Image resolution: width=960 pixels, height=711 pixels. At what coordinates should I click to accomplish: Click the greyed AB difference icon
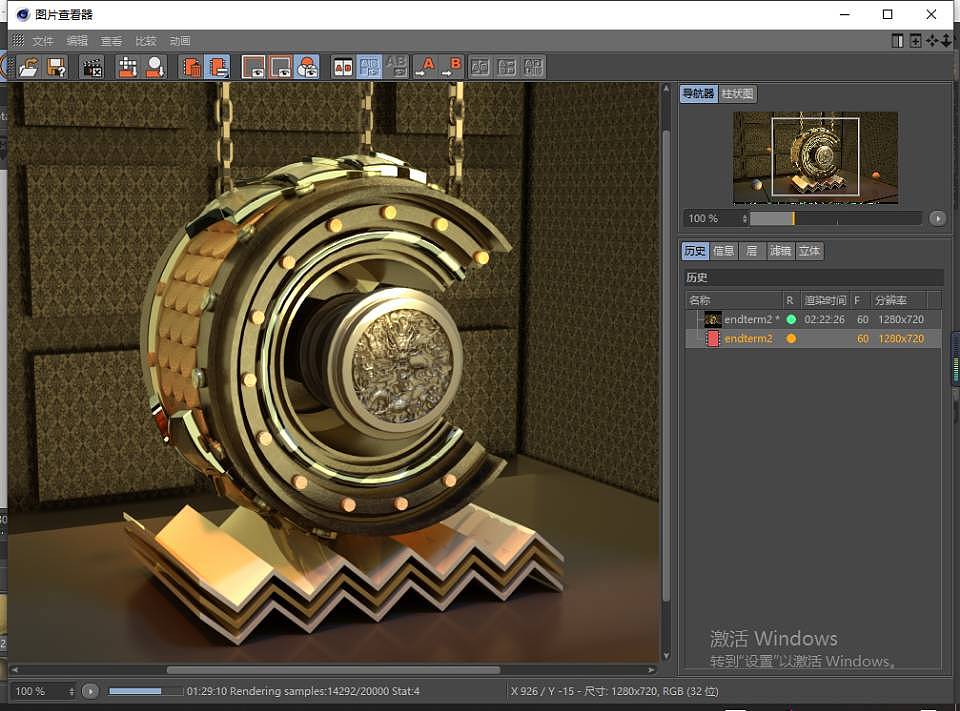coord(396,67)
